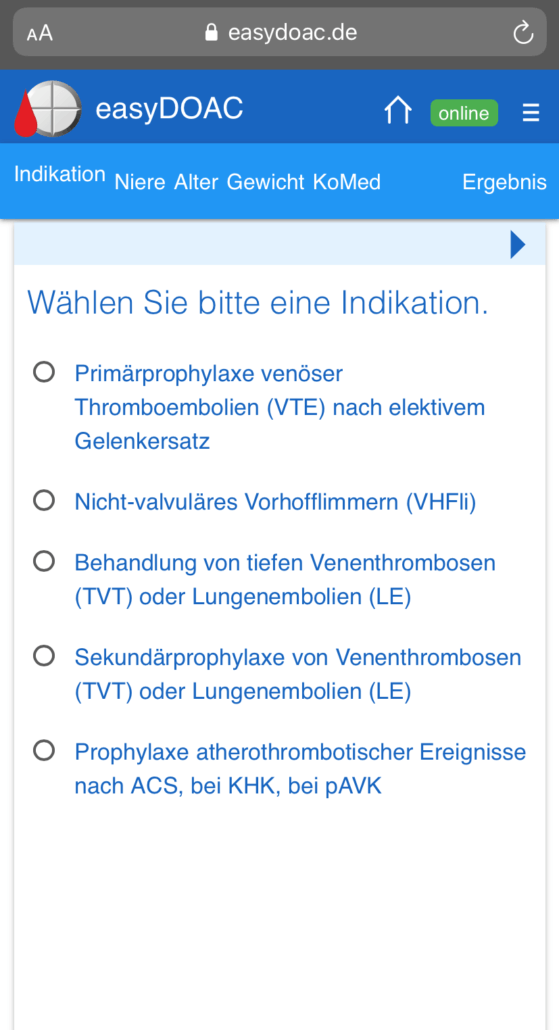Click the easyDOAC title text
The image size is (559, 1030).
pos(169,108)
